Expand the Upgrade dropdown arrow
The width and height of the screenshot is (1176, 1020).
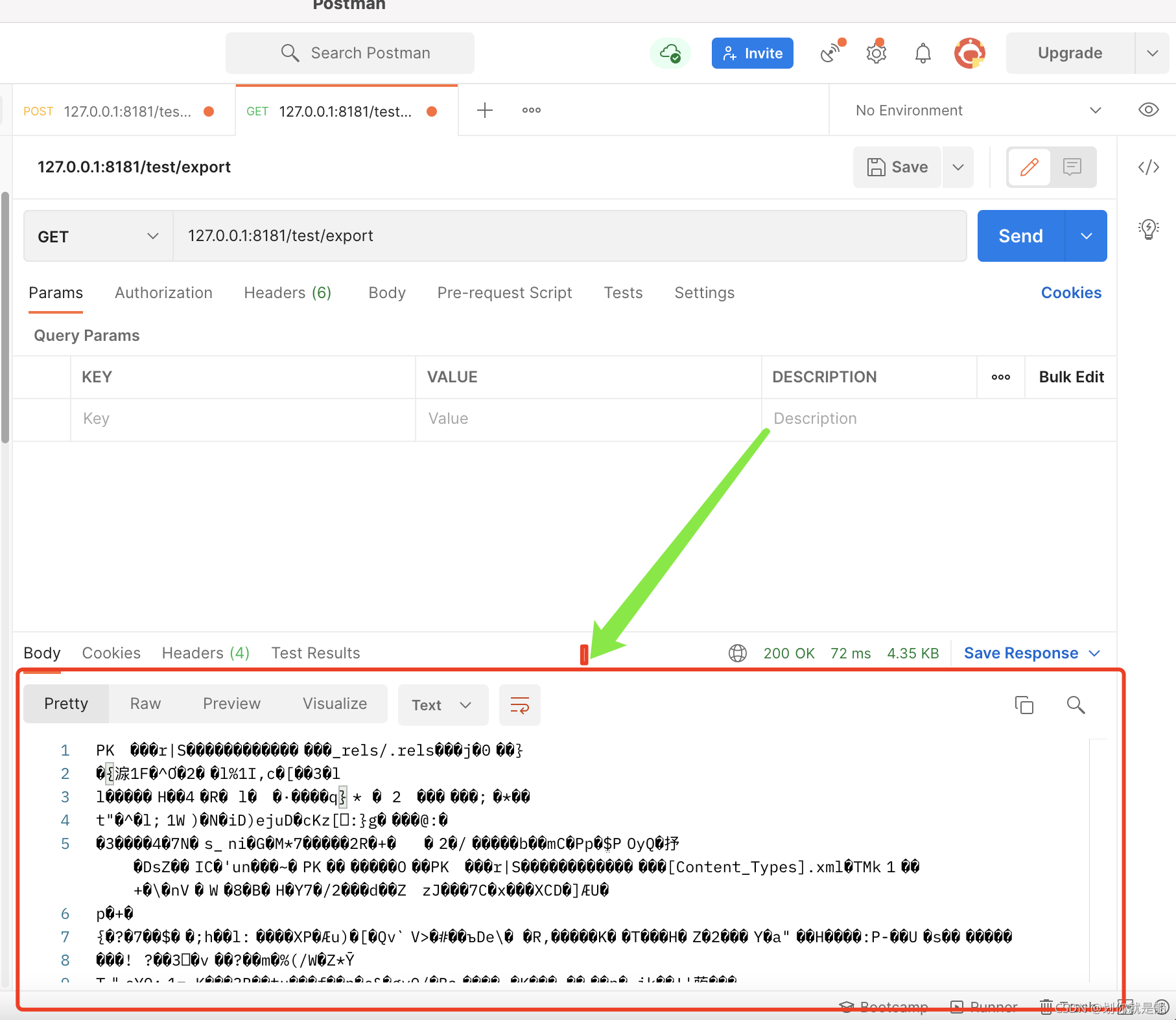1152,53
